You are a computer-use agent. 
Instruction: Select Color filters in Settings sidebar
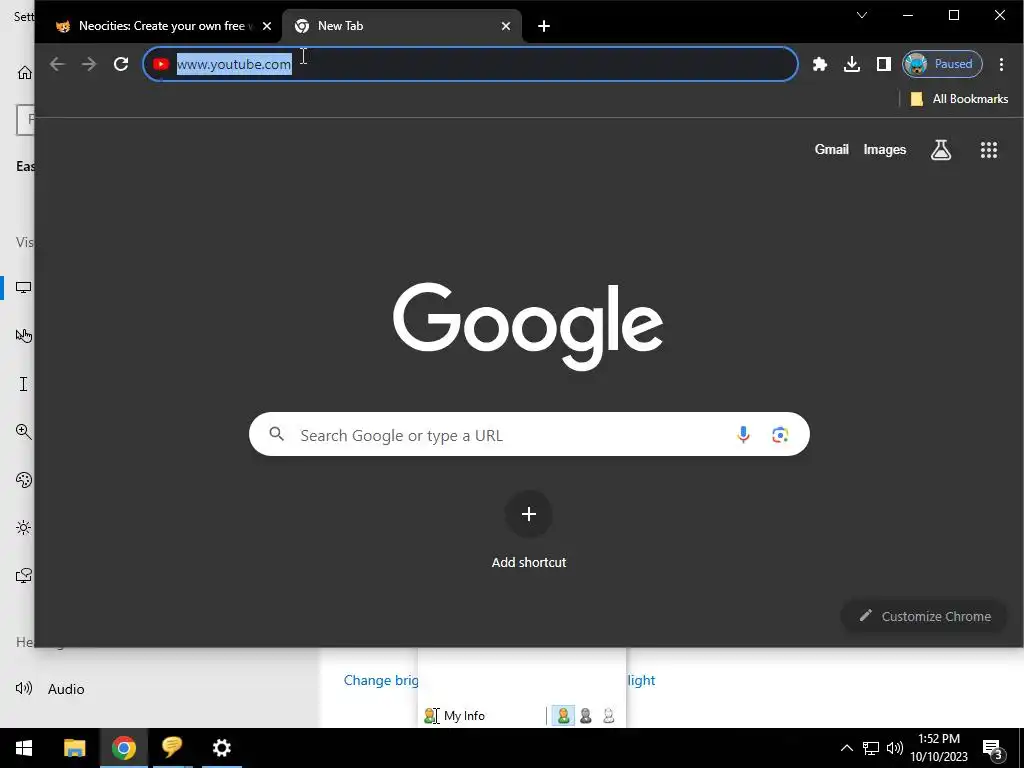[x=24, y=480]
